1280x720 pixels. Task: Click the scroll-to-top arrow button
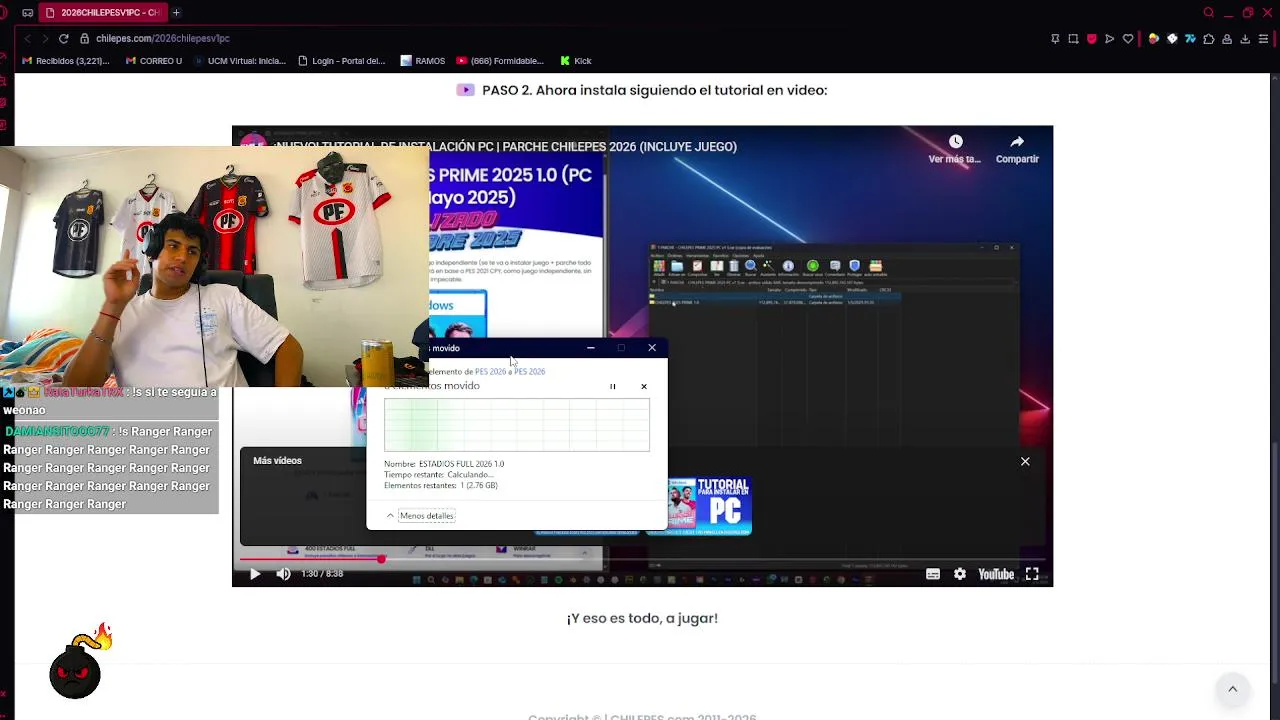pyautogui.click(x=1232, y=689)
